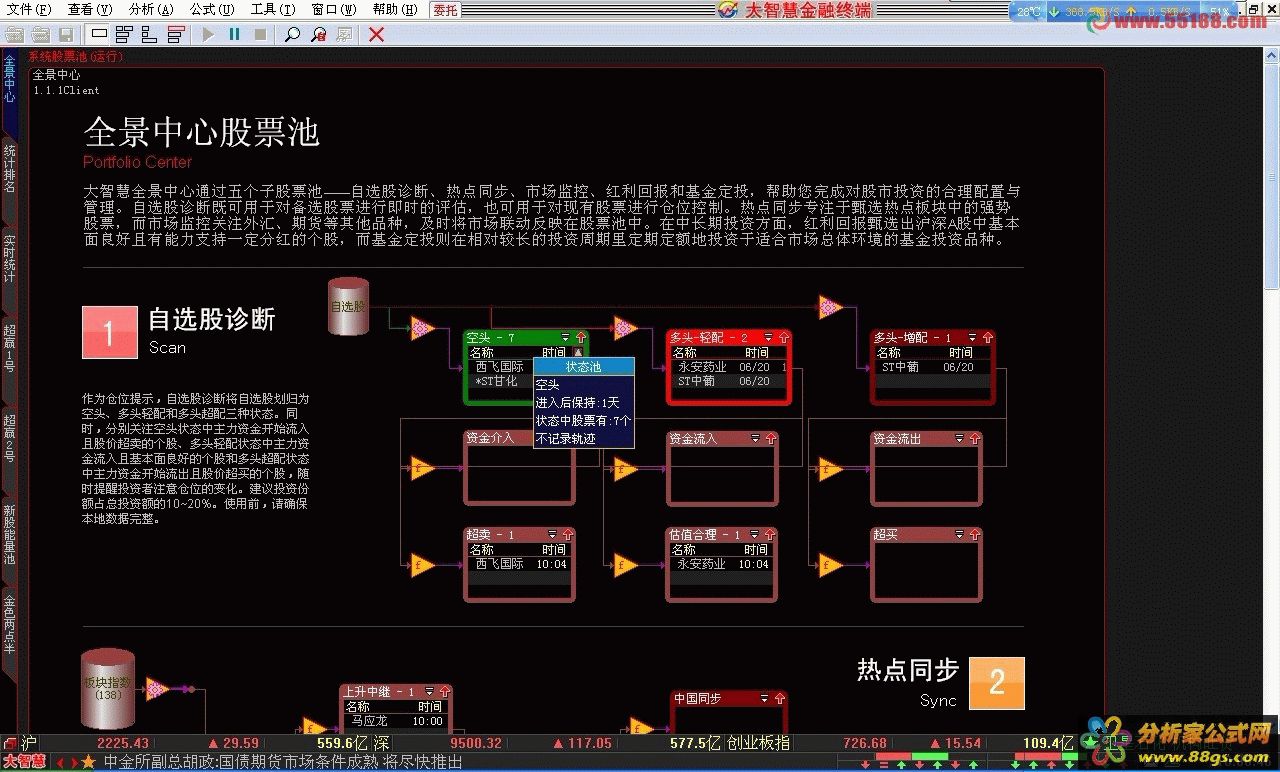Open the 公式(U) menu
The height and width of the screenshot is (772, 1280).
[212, 9]
